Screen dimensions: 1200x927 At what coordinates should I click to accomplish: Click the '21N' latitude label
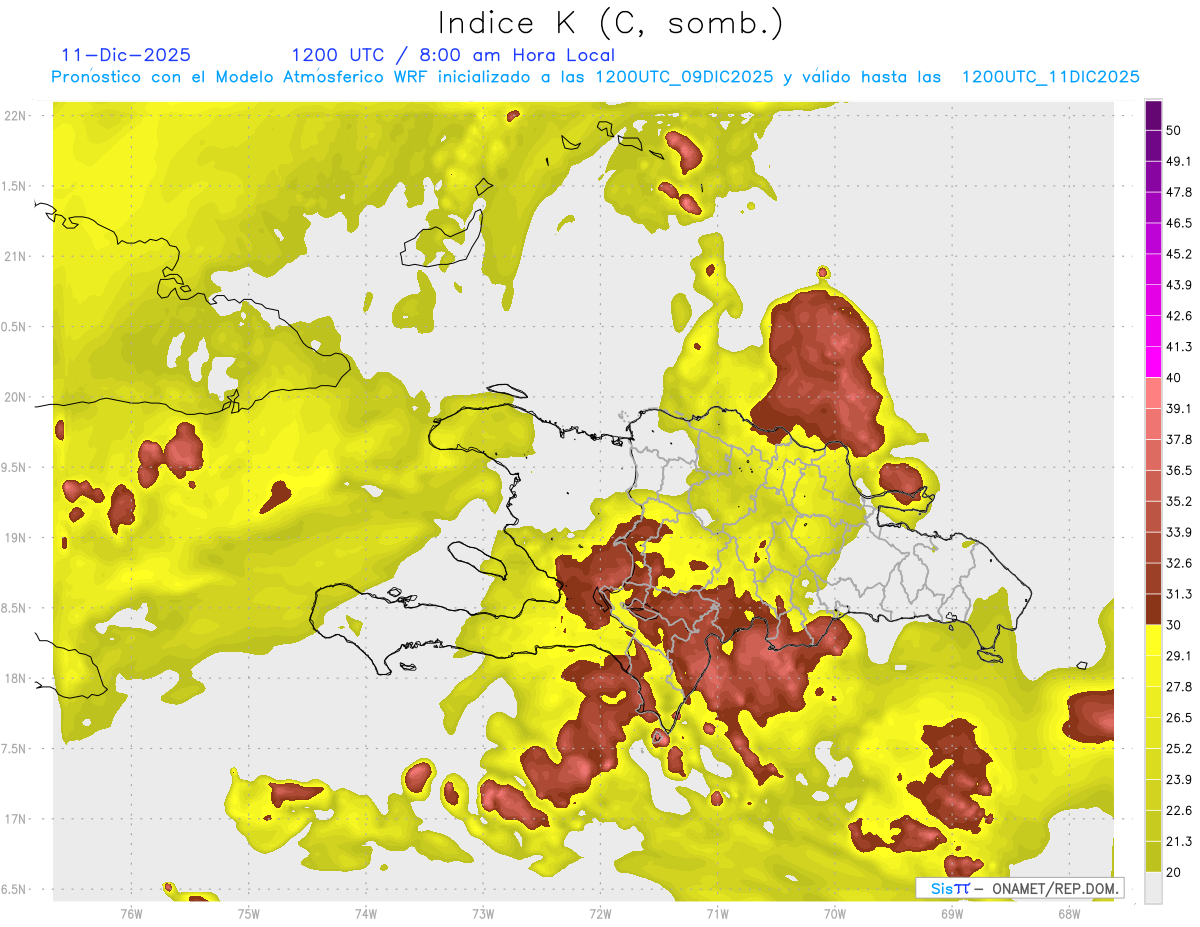click(15, 256)
